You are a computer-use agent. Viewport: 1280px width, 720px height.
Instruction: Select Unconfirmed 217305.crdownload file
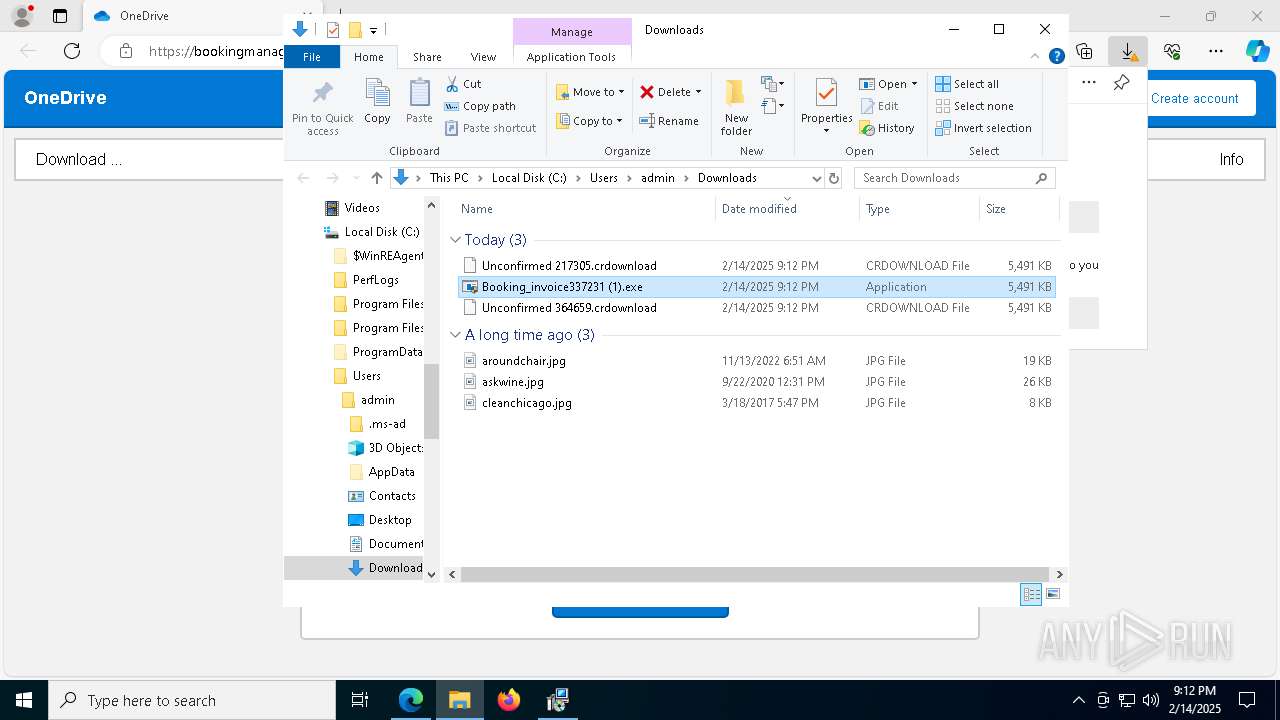[x=756, y=266]
